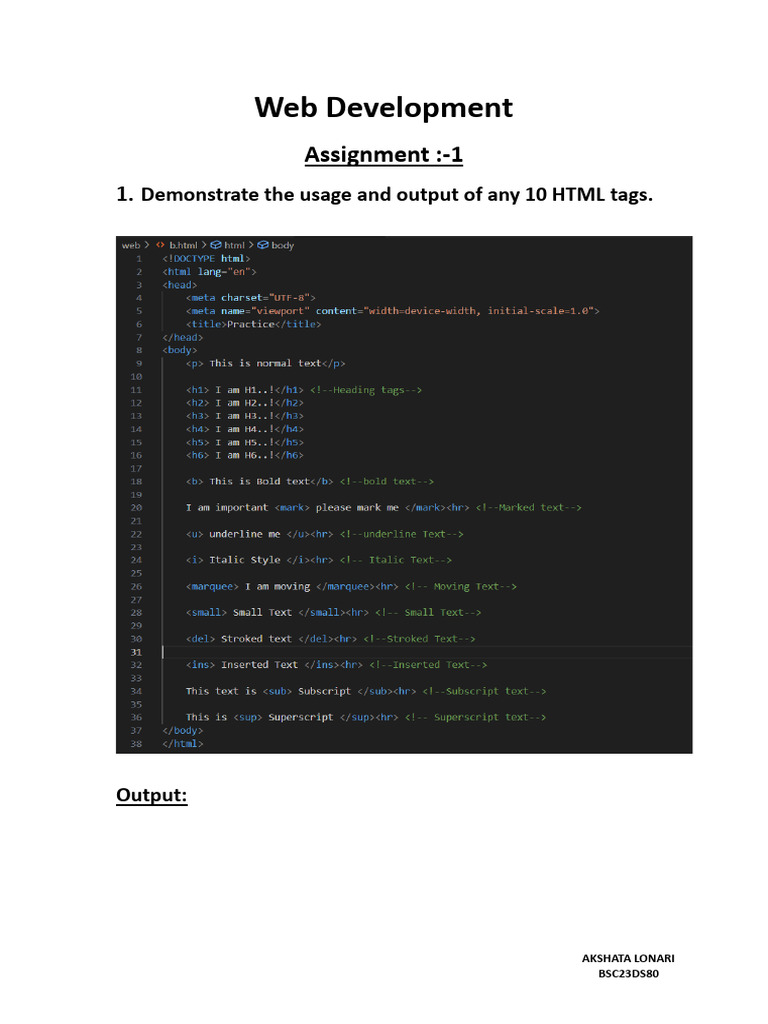Viewport: 768px width, 1024px height.
Task: Click the DOCTYPE html declaration line
Action: tap(206, 259)
